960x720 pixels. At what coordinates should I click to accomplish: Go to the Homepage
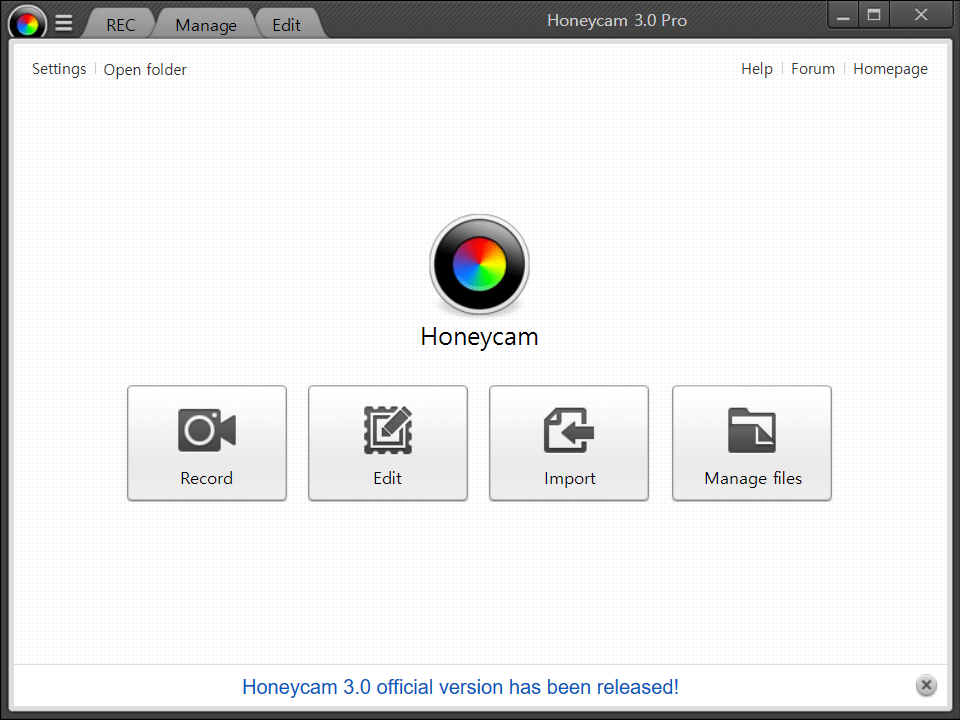tap(890, 69)
